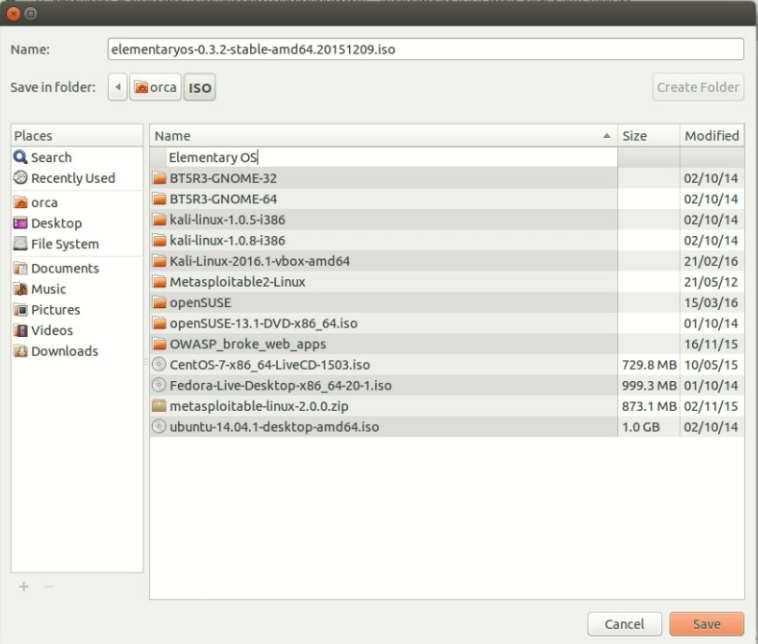758x644 pixels.
Task: Select the ISO path breadcrumb button
Action: 199,88
